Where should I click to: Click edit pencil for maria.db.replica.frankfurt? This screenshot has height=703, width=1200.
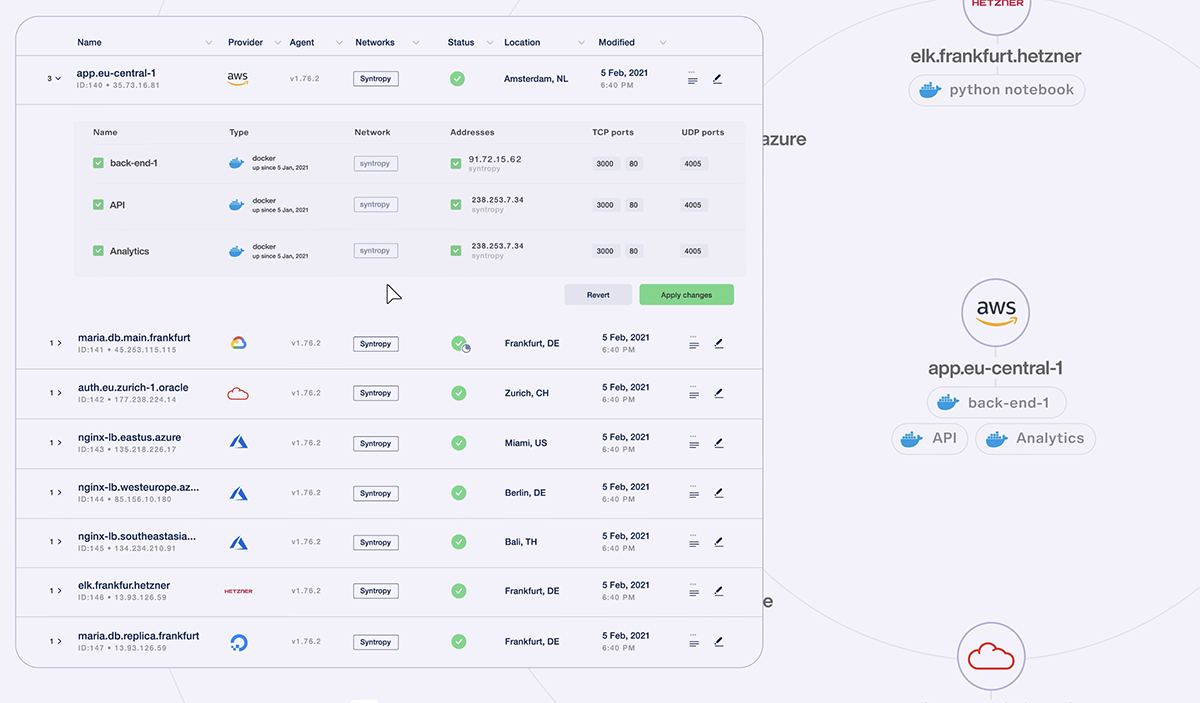(x=718, y=642)
